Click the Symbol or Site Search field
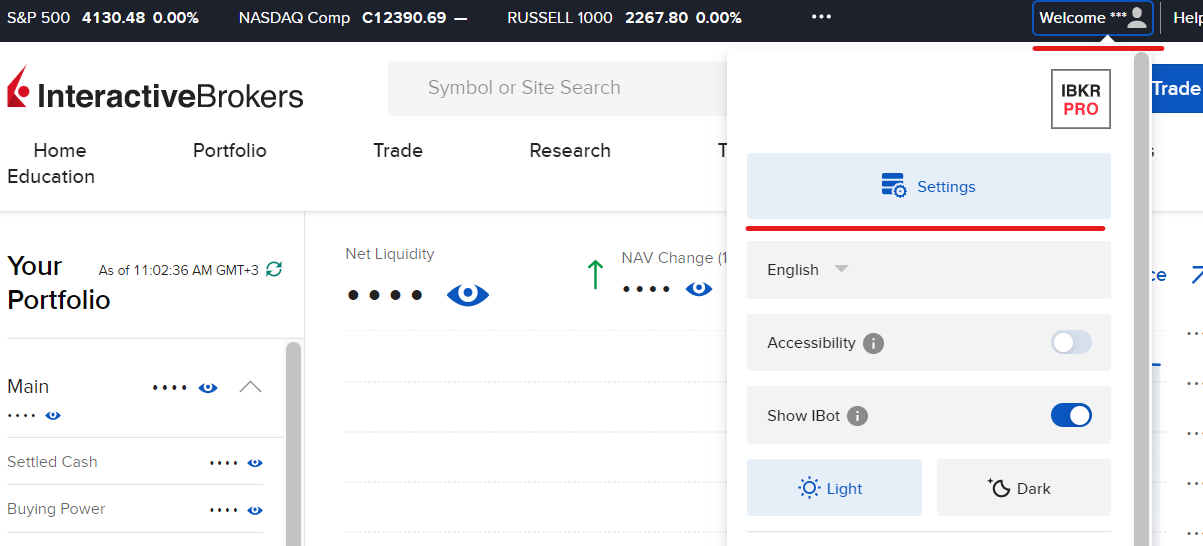1203x546 pixels. click(x=556, y=88)
